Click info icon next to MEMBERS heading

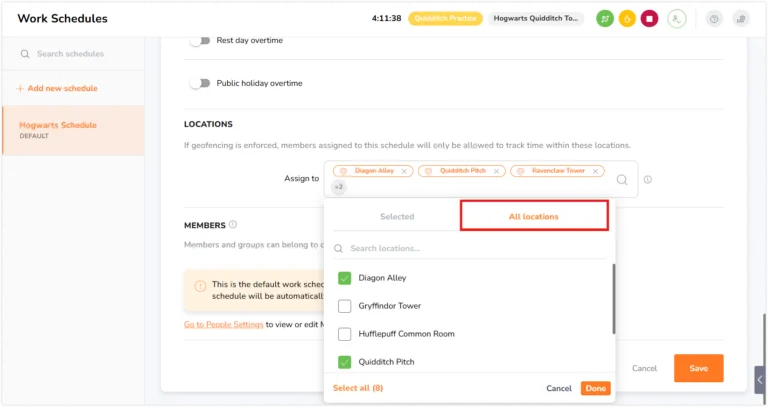(x=233, y=224)
